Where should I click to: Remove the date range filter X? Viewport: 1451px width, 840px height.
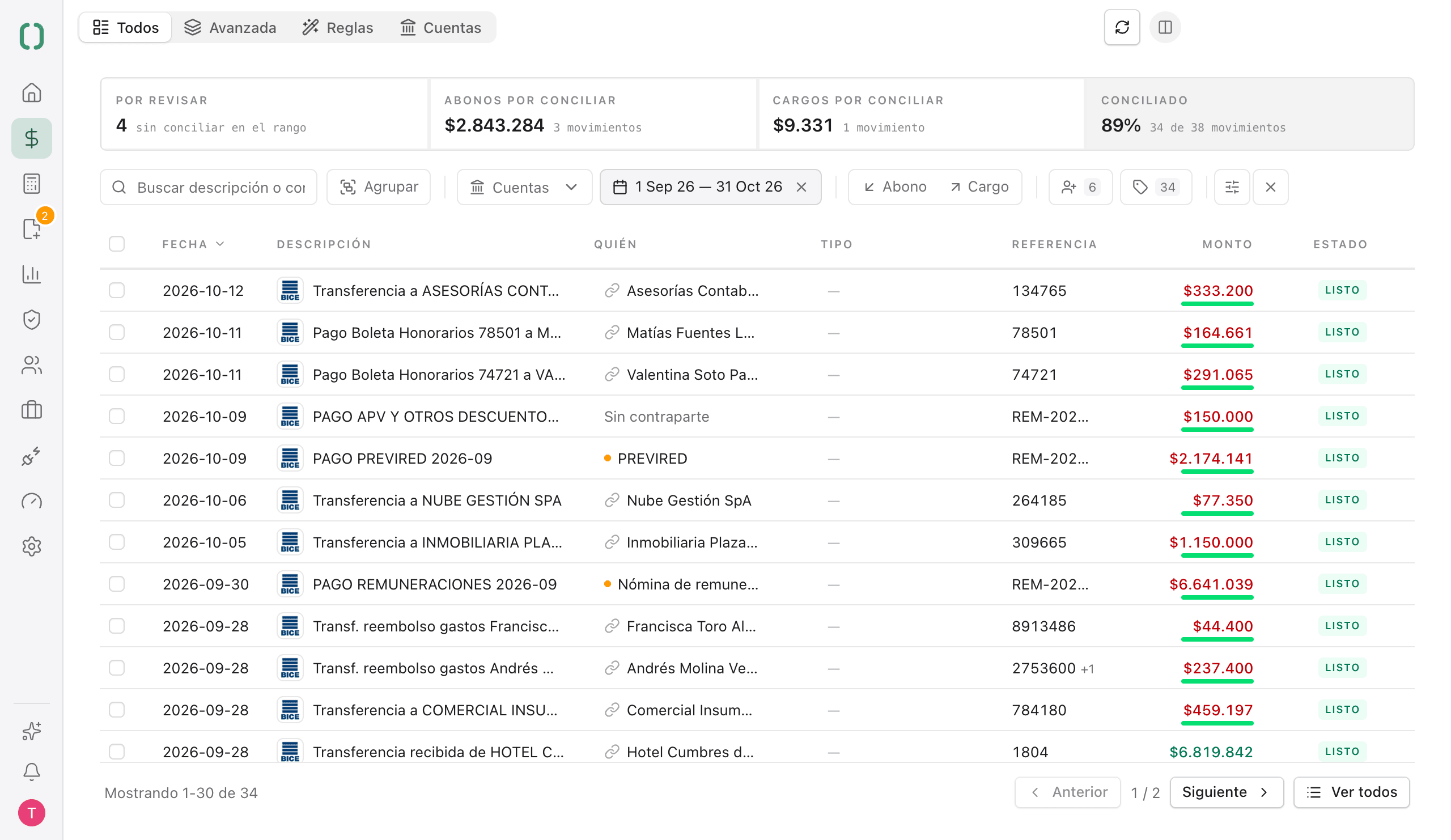[x=801, y=187]
